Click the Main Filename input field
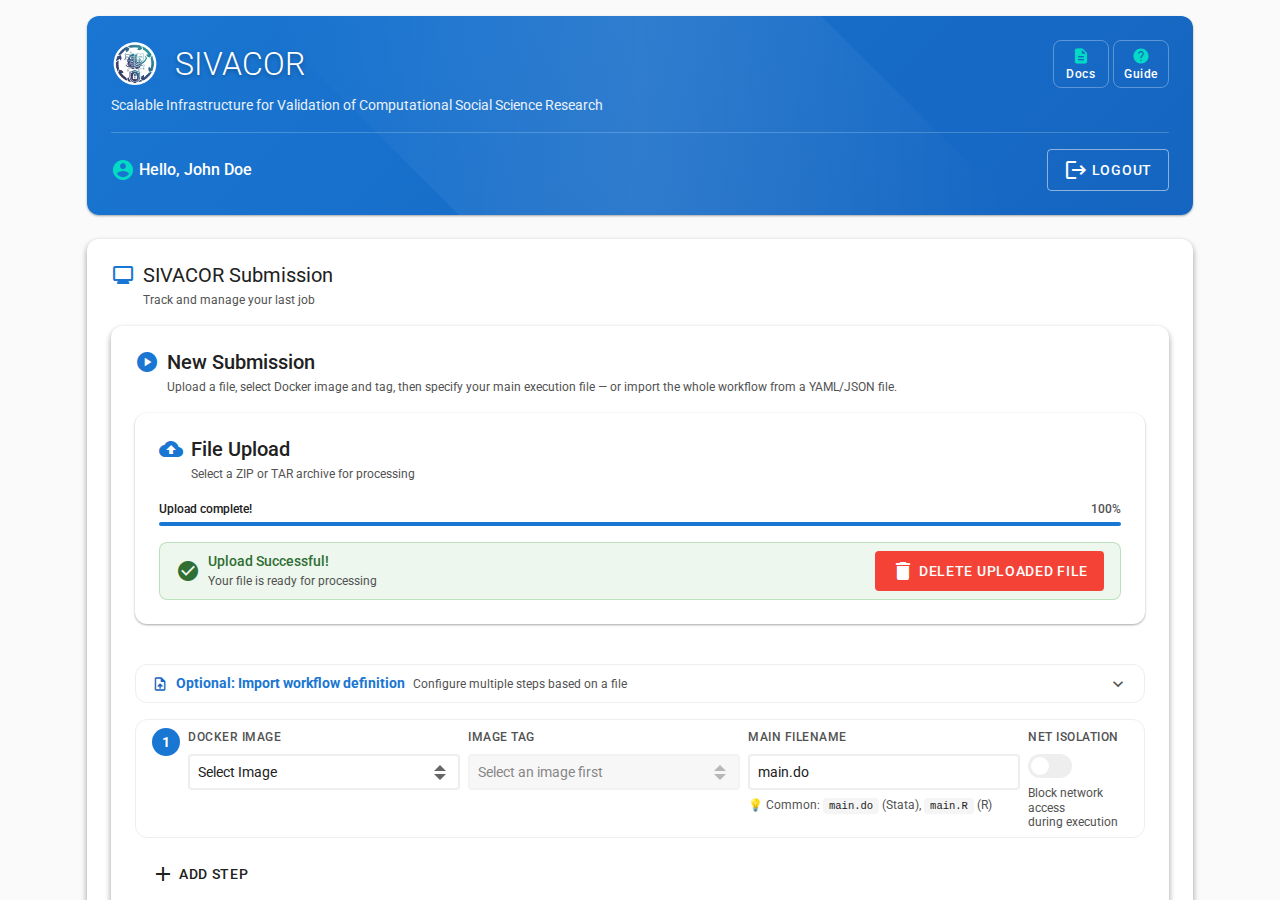Screen dimensions: 1280x900 pyautogui.click(x=884, y=772)
